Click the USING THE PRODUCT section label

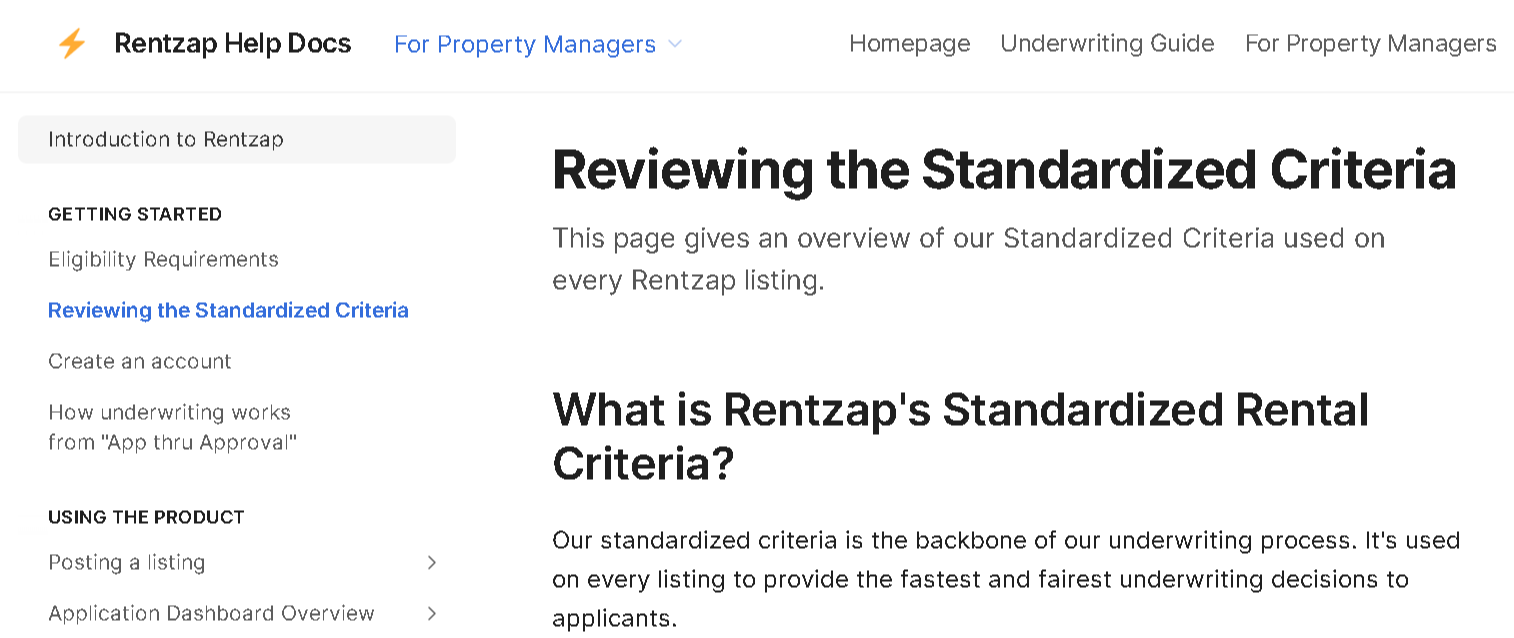pyautogui.click(x=146, y=517)
